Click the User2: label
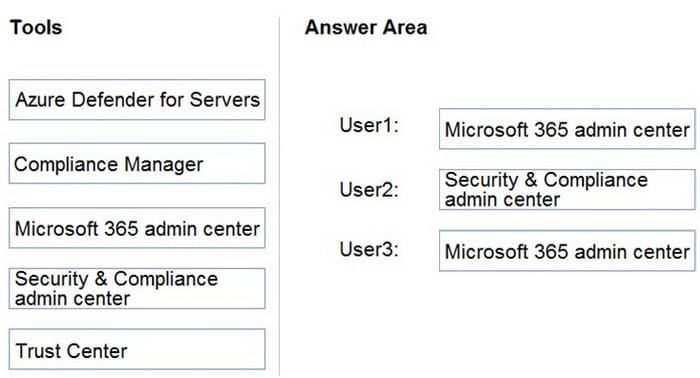This screenshot has width=700, height=378. [x=369, y=190]
